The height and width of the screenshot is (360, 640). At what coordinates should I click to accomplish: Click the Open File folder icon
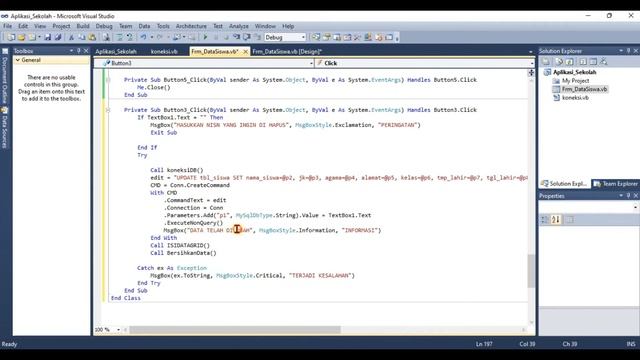coord(21,37)
